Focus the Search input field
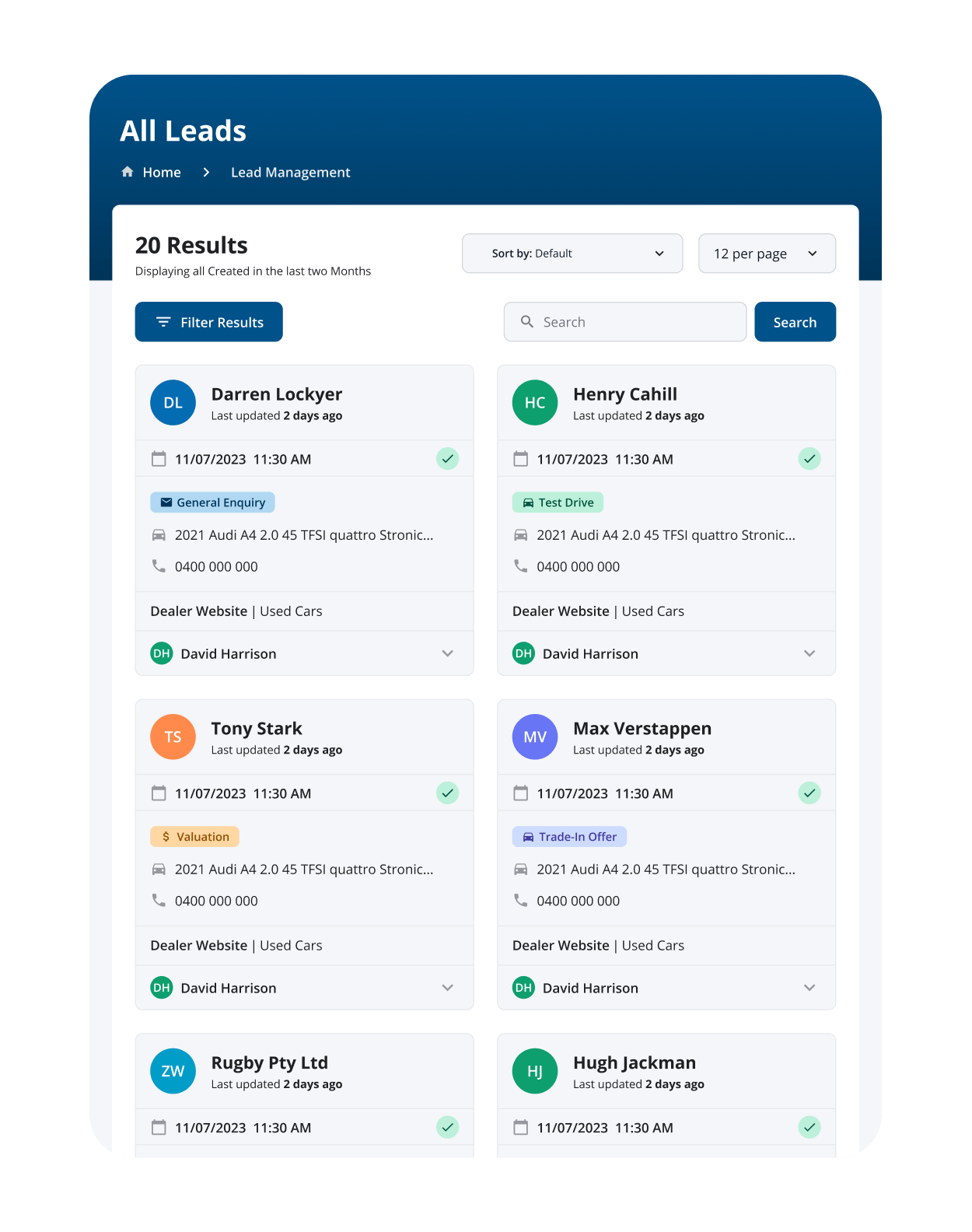 tap(625, 322)
